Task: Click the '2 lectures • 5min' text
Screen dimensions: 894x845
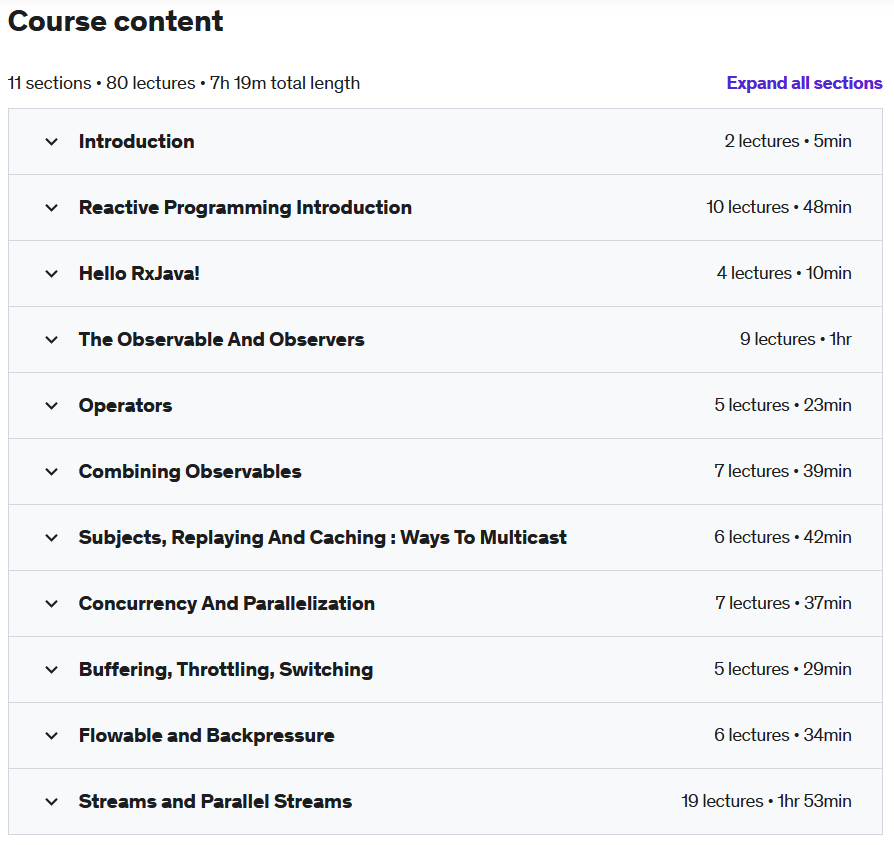Action: pos(788,141)
